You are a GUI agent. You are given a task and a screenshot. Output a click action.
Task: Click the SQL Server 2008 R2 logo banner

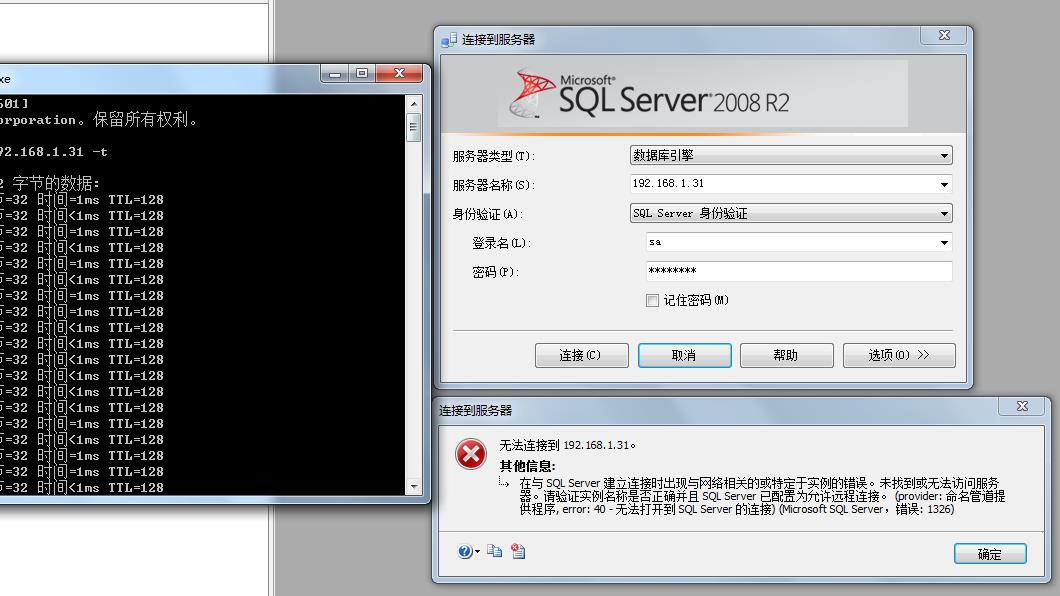coord(703,95)
